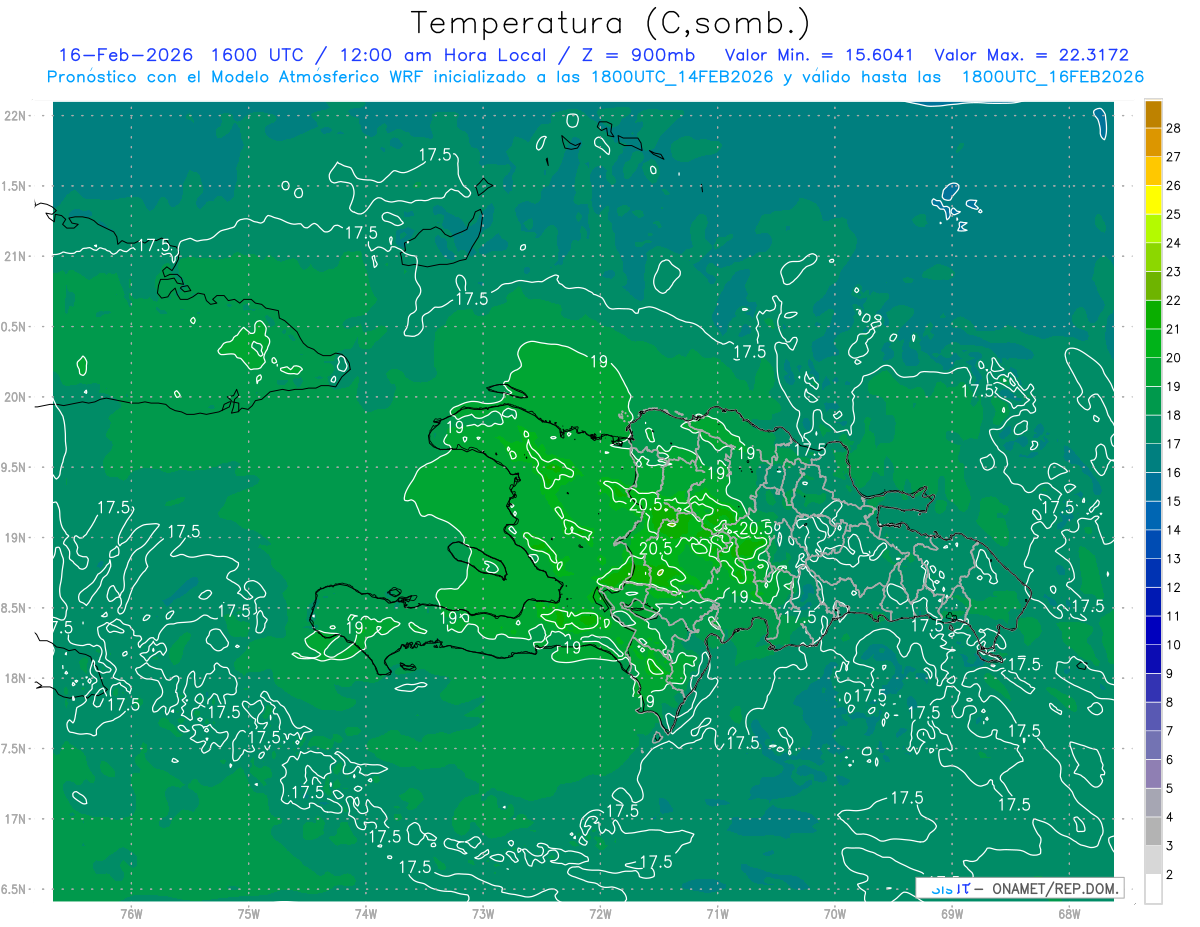1200x927 pixels.
Task: Click colorbar value label '8'
Action: click(x=1170, y=702)
